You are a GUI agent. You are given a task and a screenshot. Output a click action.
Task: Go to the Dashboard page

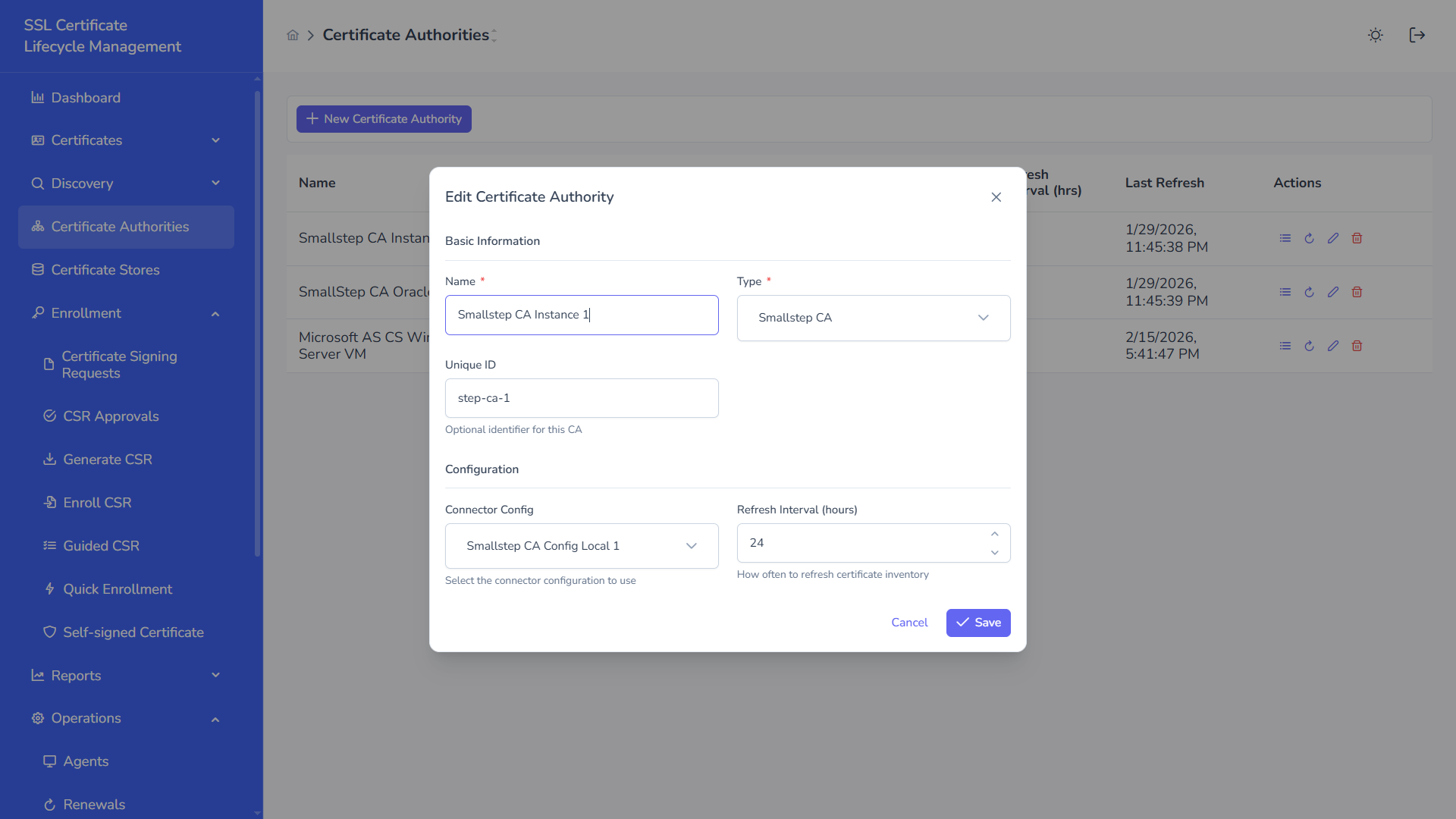click(86, 98)
